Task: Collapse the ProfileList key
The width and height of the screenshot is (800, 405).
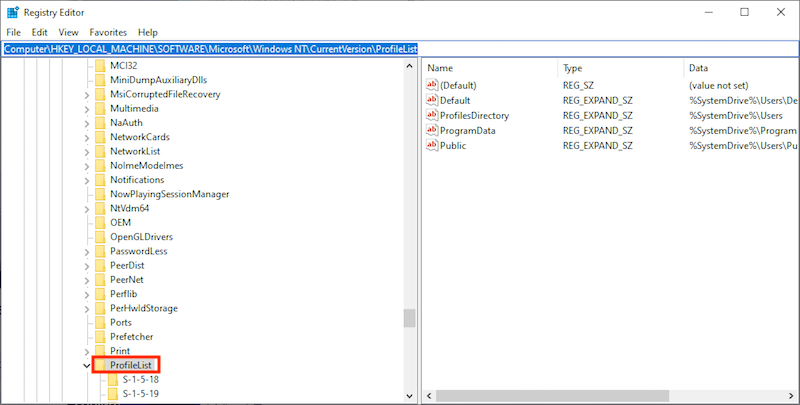Action: point(87,366)
